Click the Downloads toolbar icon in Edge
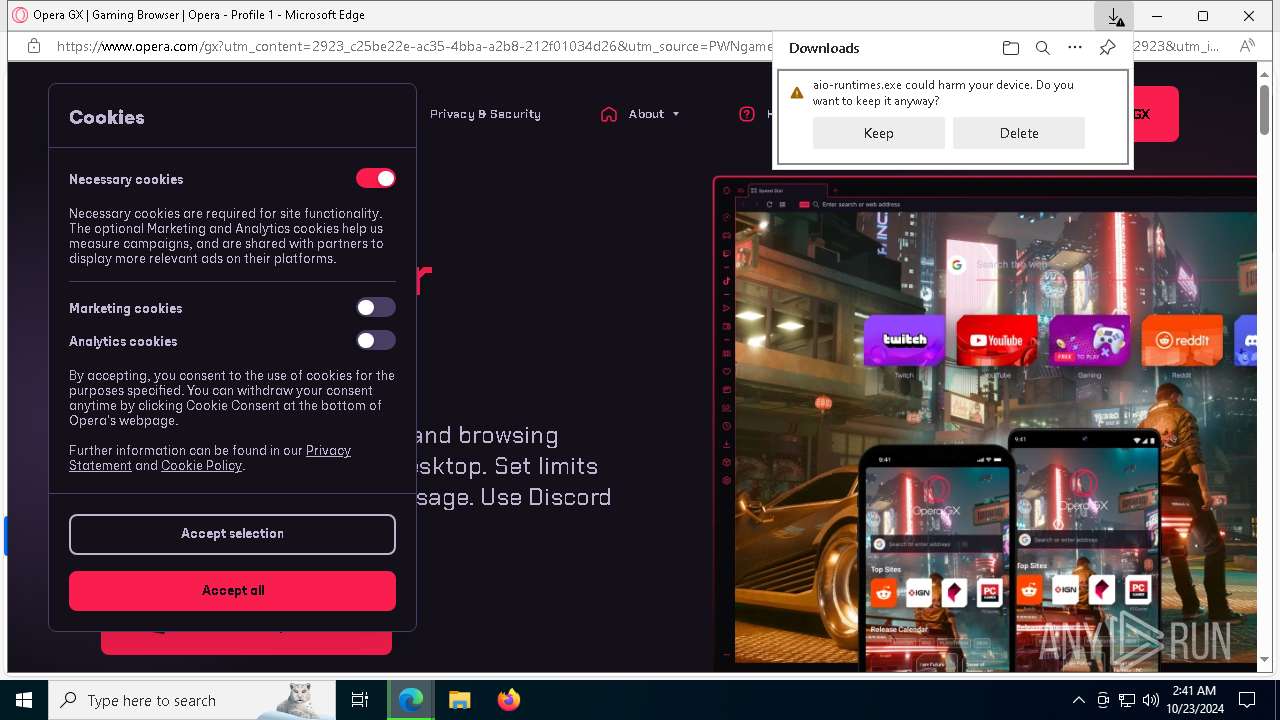1280x720 pixels. pyautogui.click(x=1114, y=16)
